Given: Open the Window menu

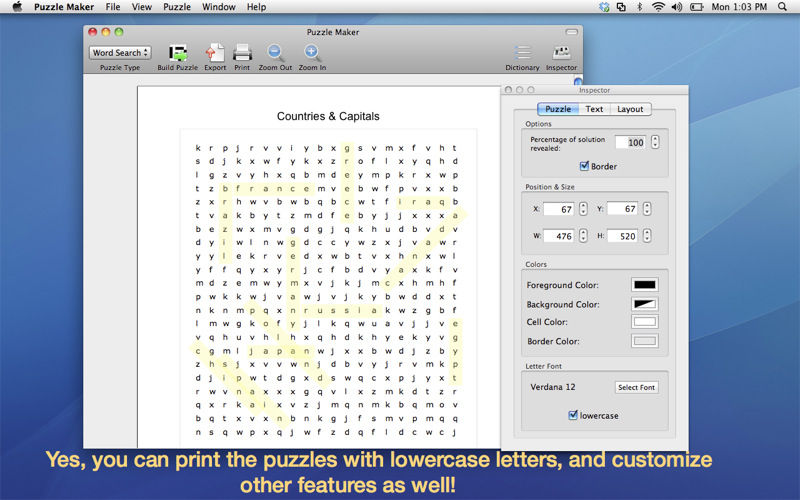Looking at the screenshot, I should (x=218, y=7).
